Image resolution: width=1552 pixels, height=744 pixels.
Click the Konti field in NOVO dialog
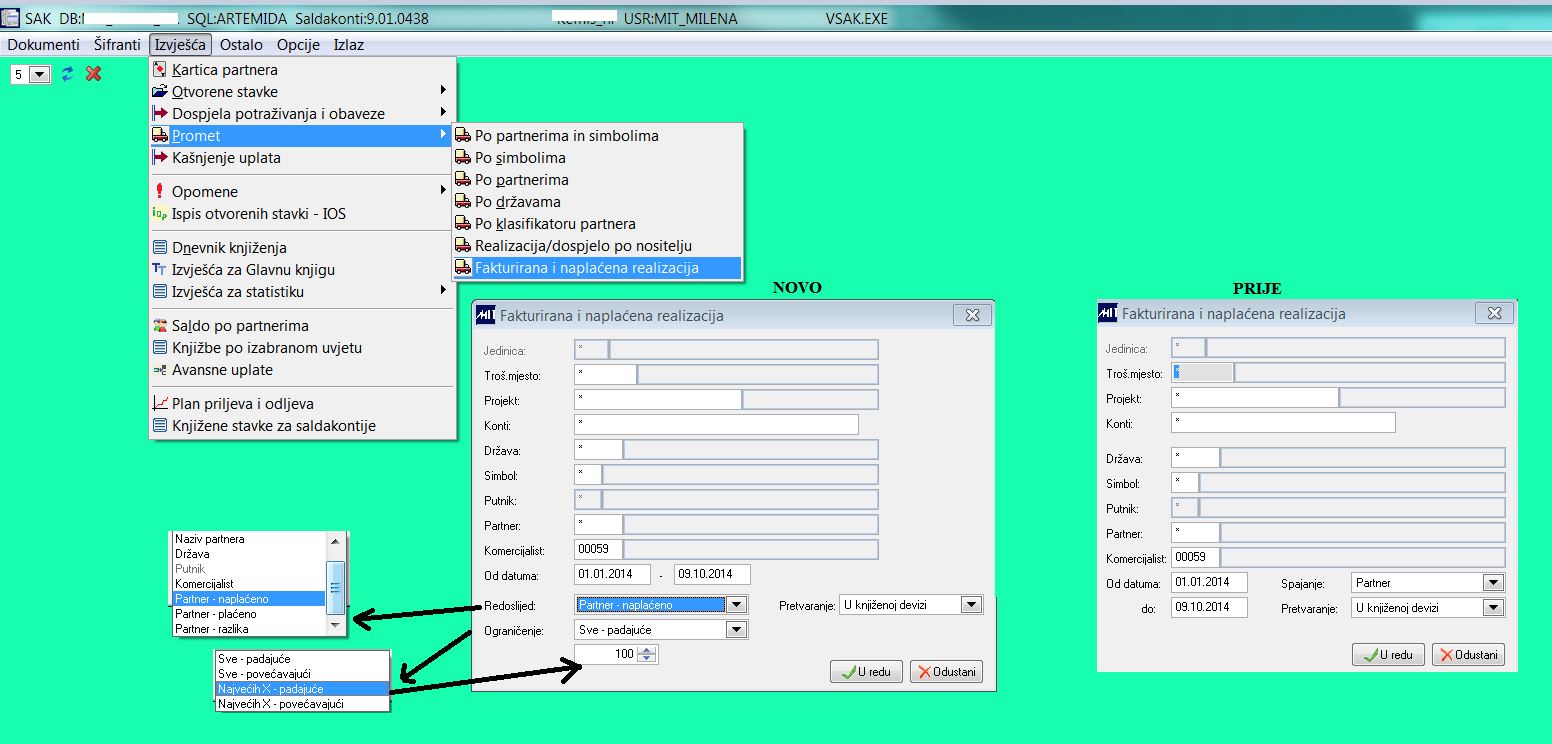[716, 424]
